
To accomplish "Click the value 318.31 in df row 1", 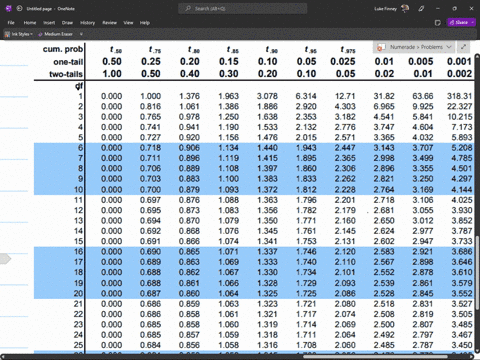I will point(460,96).
